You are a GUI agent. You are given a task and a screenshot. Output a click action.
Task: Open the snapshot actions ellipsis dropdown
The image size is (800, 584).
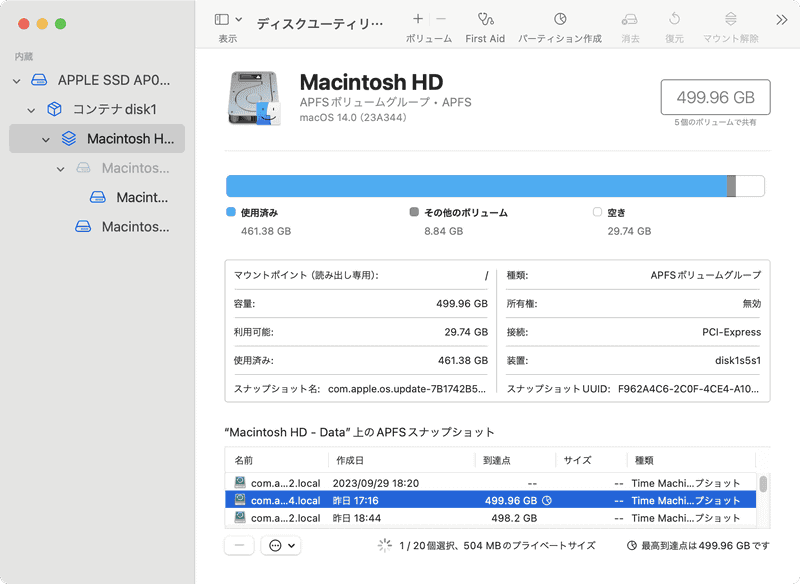click(x=281, y=546)
